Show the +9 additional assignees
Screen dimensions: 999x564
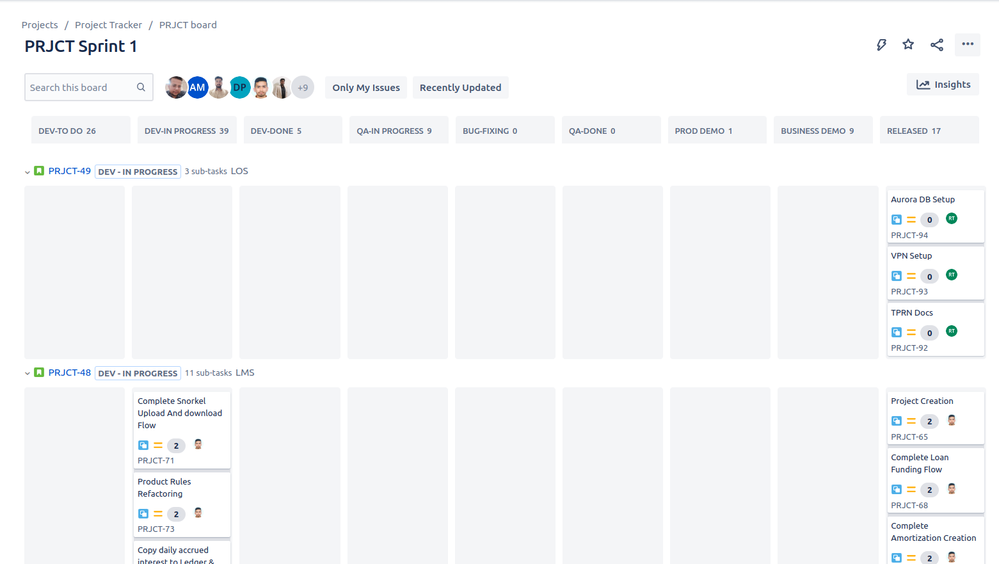pyautogui.click(x=303, y=87)
